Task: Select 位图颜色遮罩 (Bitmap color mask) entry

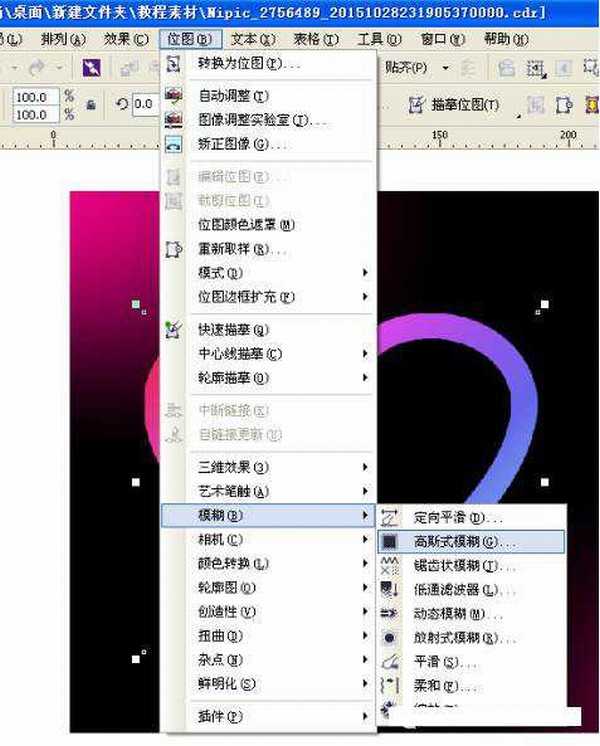Action: pos(246,225)
